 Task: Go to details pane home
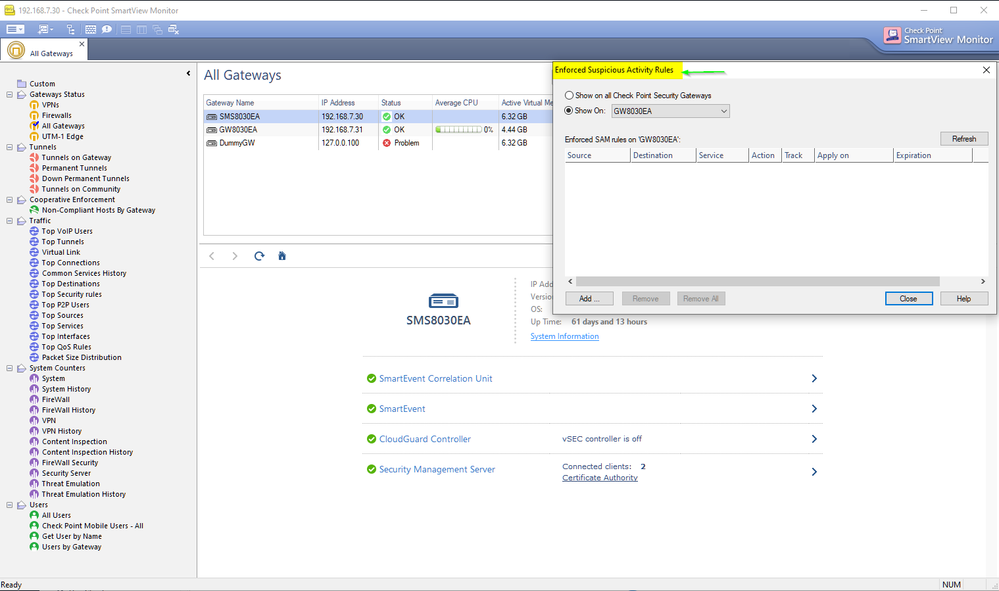click(282, 256)
